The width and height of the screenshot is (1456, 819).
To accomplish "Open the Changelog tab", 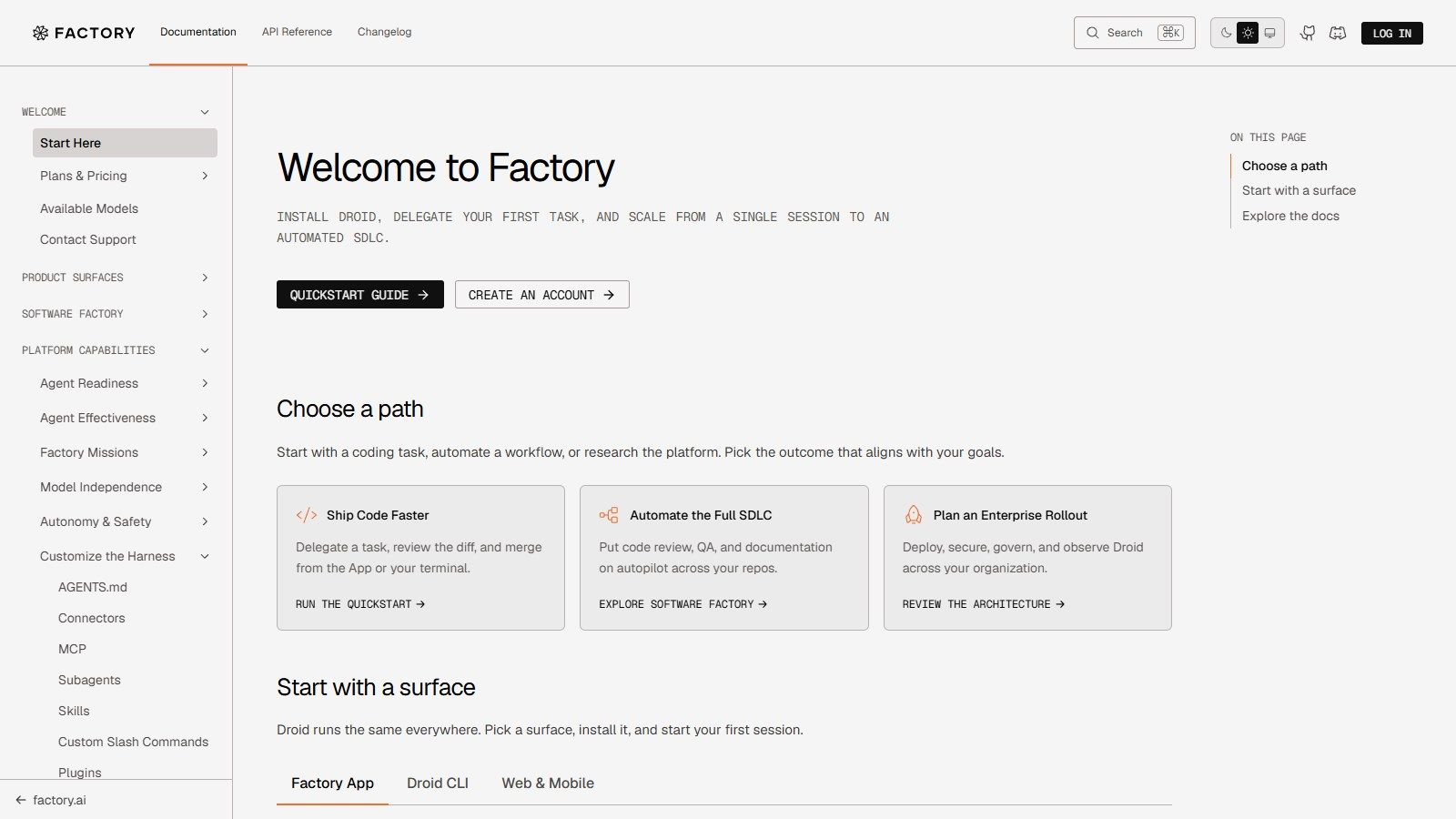I will tap(384, 32).
